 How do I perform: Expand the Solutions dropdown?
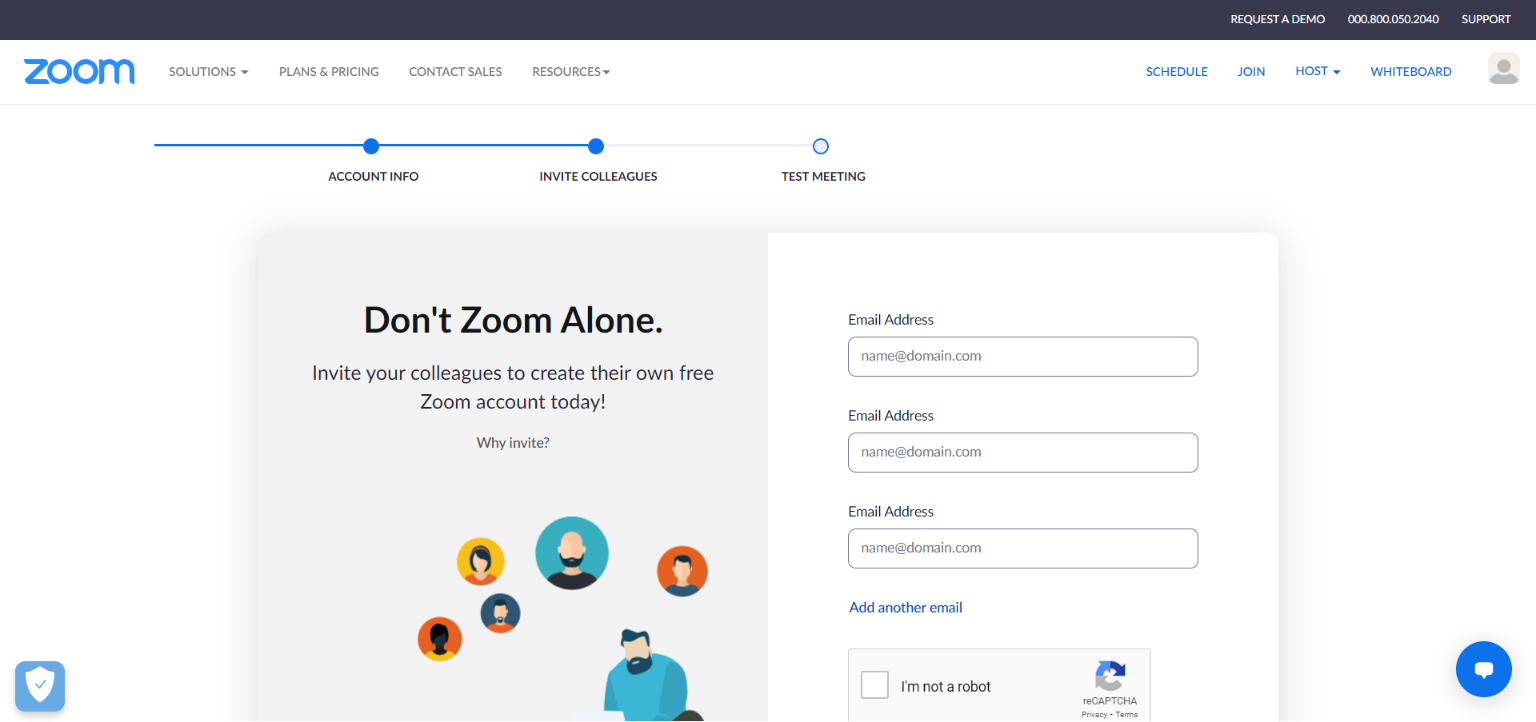click(x=208, y=72)
